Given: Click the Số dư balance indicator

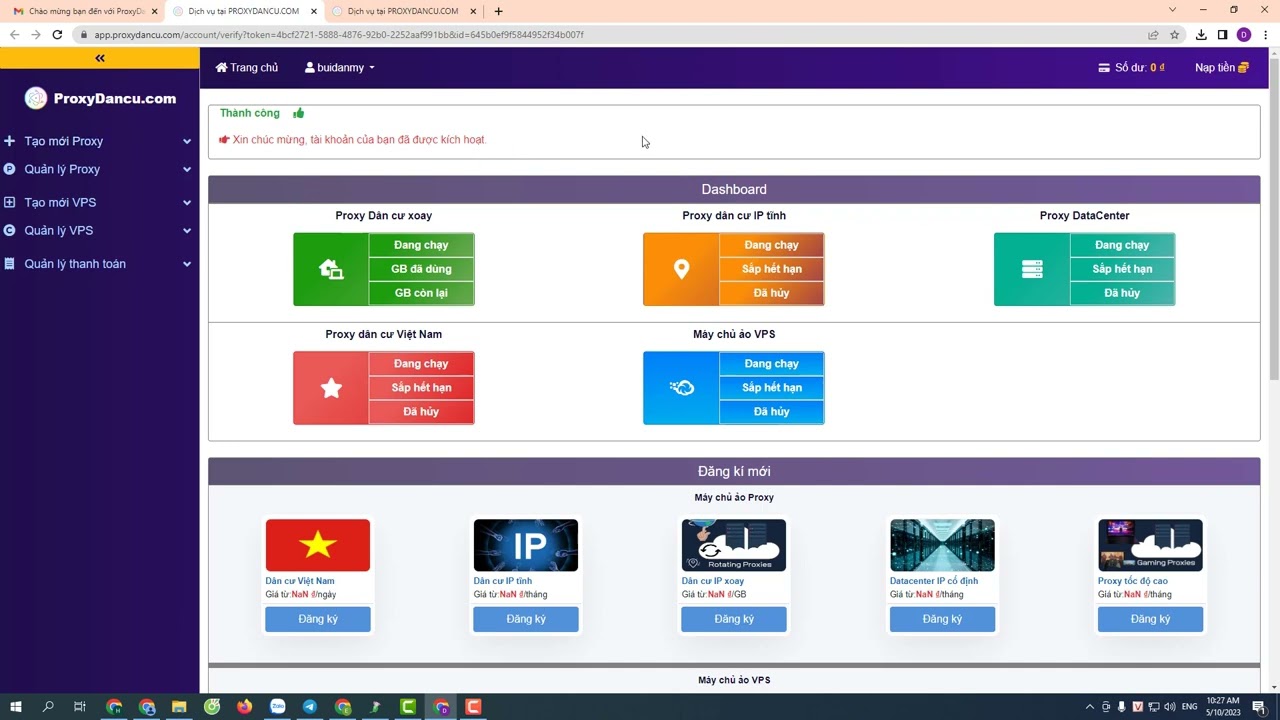Looking at the screenshot, I should [1131, 68].
